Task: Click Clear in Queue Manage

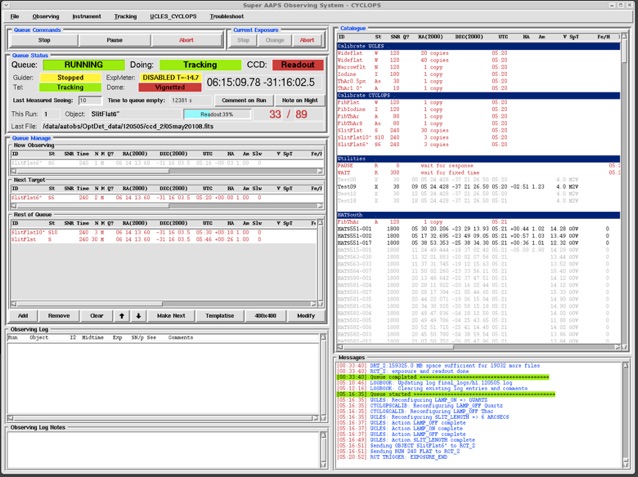Action: [96, 315]
